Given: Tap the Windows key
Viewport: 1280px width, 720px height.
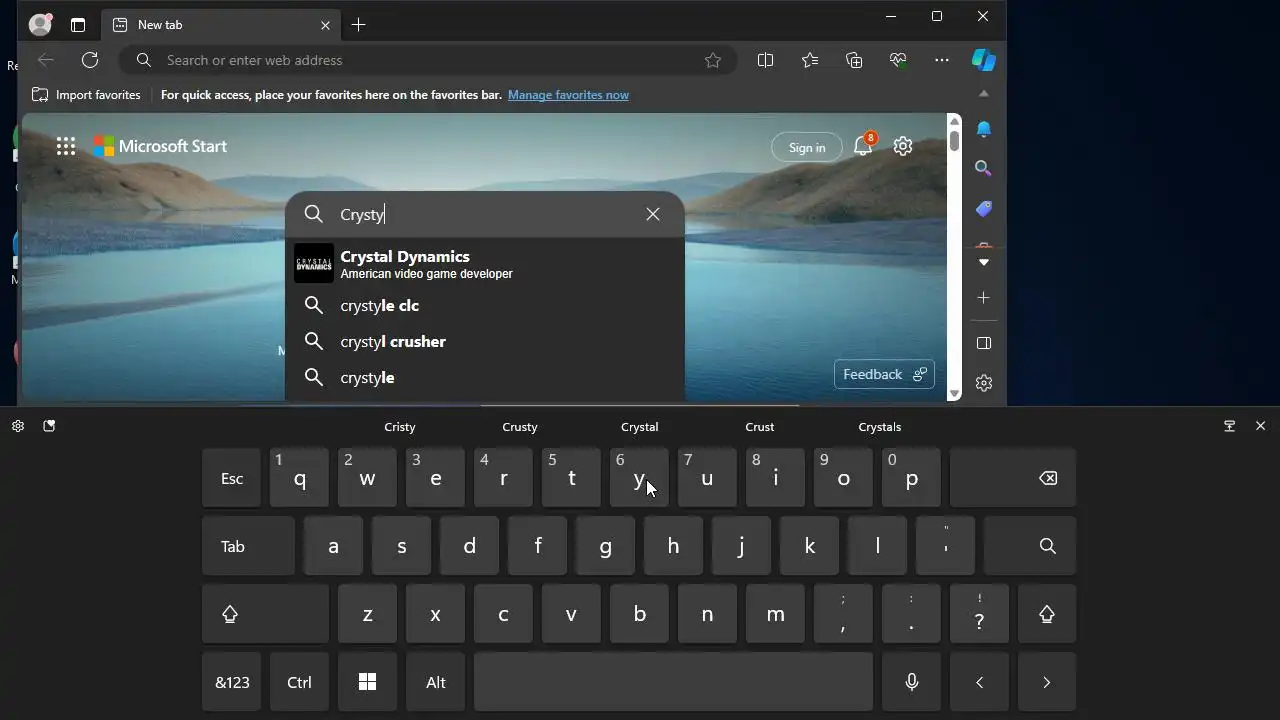Looking at the screenshot, I should point(368,682).
